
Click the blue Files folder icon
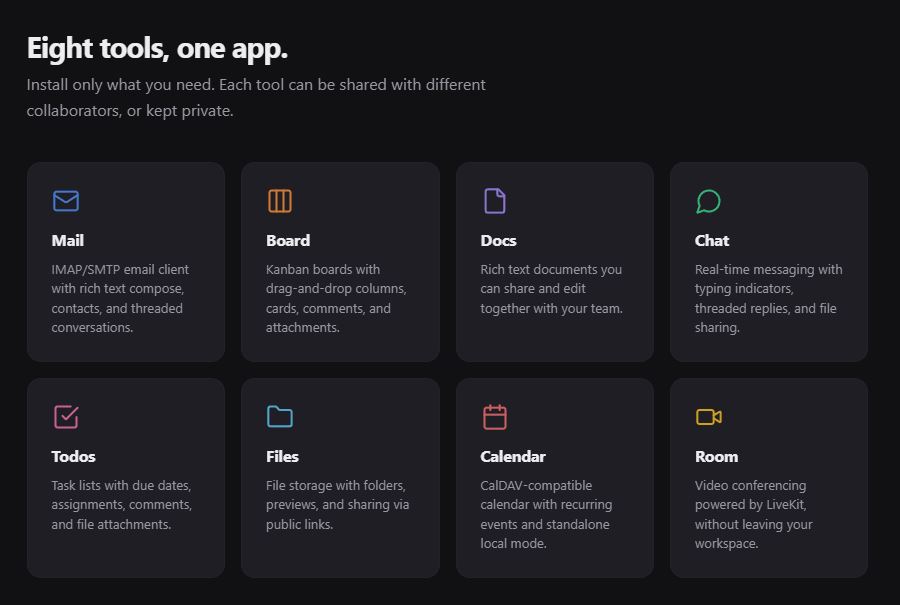point(280,416)
